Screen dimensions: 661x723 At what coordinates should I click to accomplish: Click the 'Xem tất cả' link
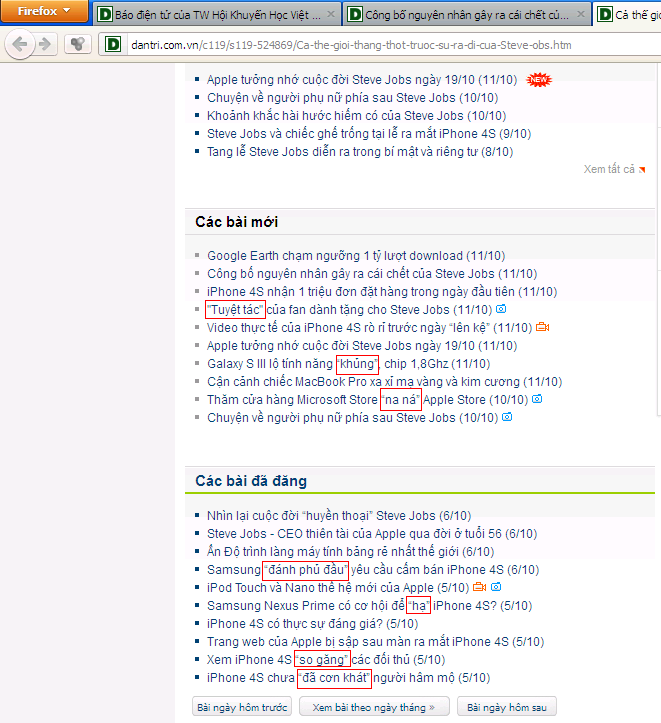coord(609,169)
